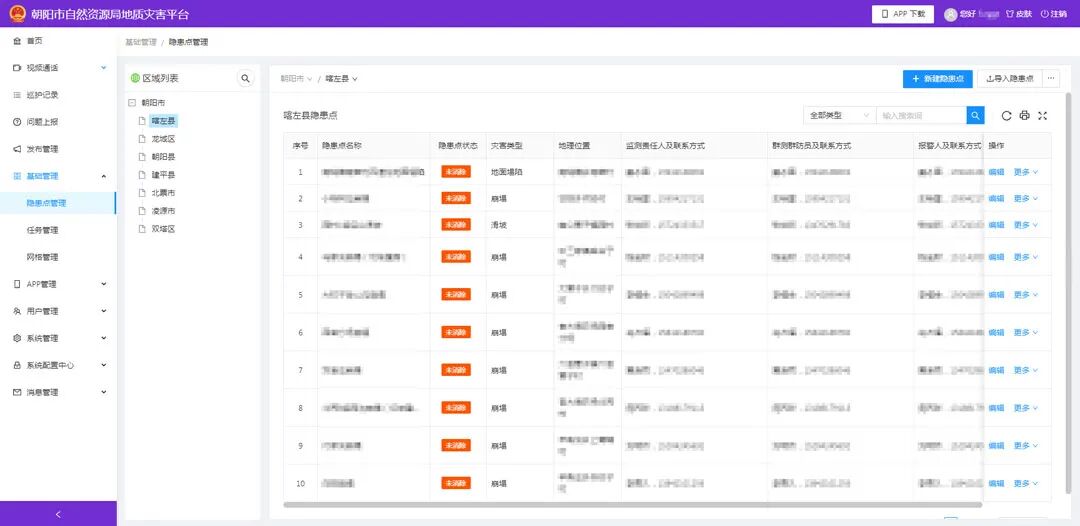Click the green 区域列表 globe icon
This screenshot has width=1080, height=526.
coord(135,78)
